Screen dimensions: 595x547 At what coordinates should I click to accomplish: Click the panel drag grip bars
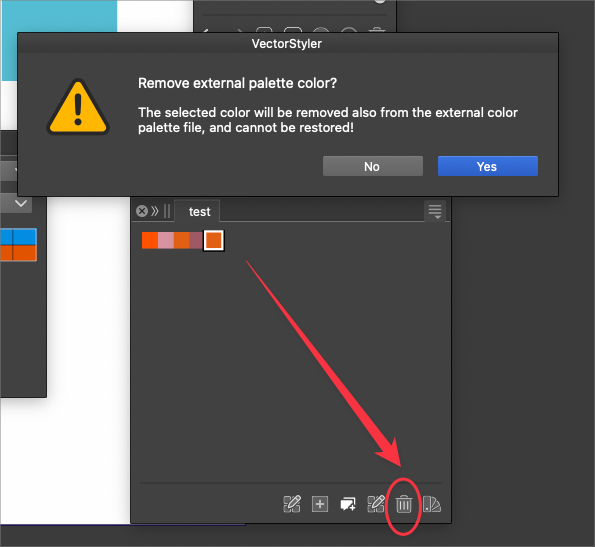(167, 211)
